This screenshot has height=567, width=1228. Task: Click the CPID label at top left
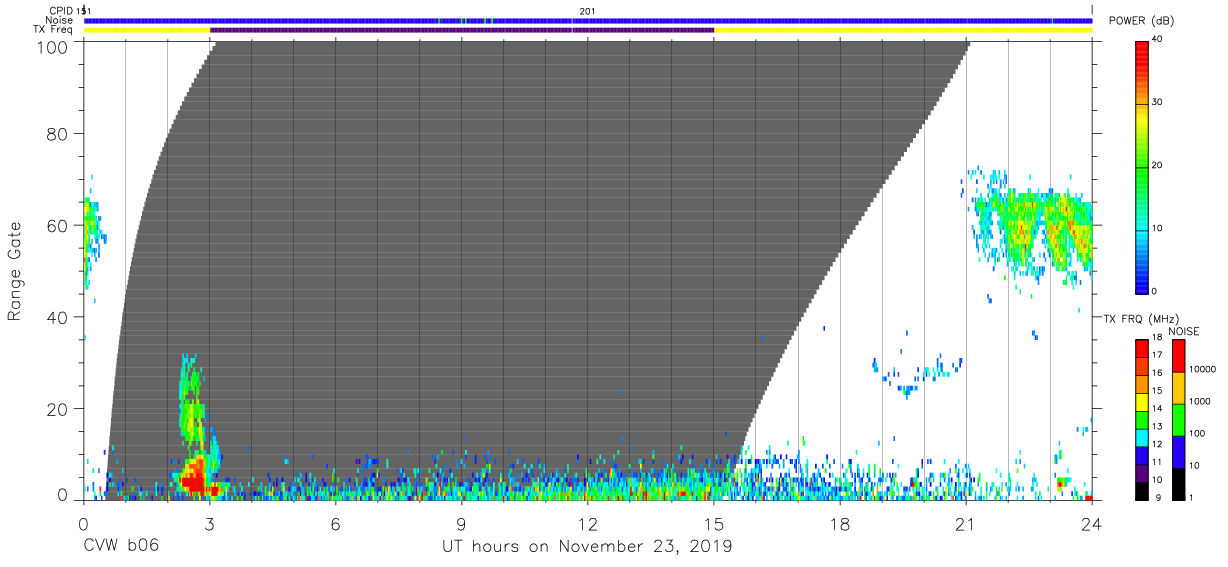pyautogui.click(x=60, y=11)
